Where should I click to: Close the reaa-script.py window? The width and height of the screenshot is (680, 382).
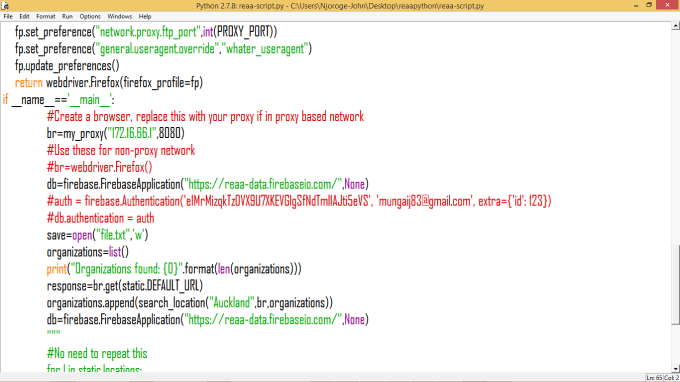click(668, 5)
